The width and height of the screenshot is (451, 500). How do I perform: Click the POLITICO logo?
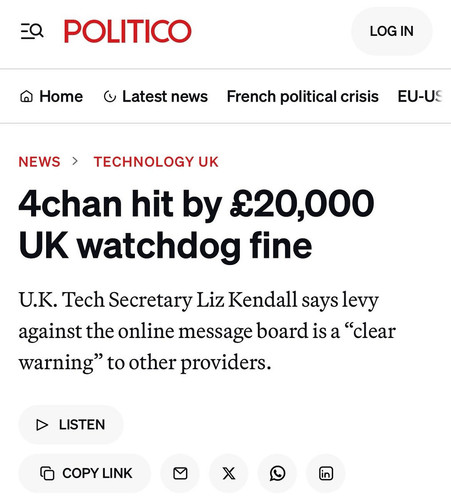tap(128, 31)
